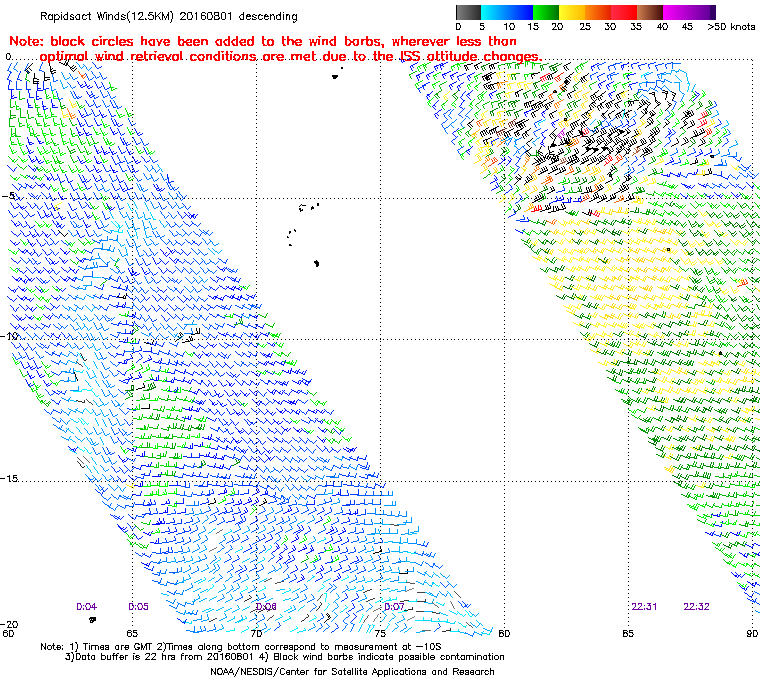Click the purple '22:31' time label
This screenshot has width=760, height=688.
pos(644,607)
